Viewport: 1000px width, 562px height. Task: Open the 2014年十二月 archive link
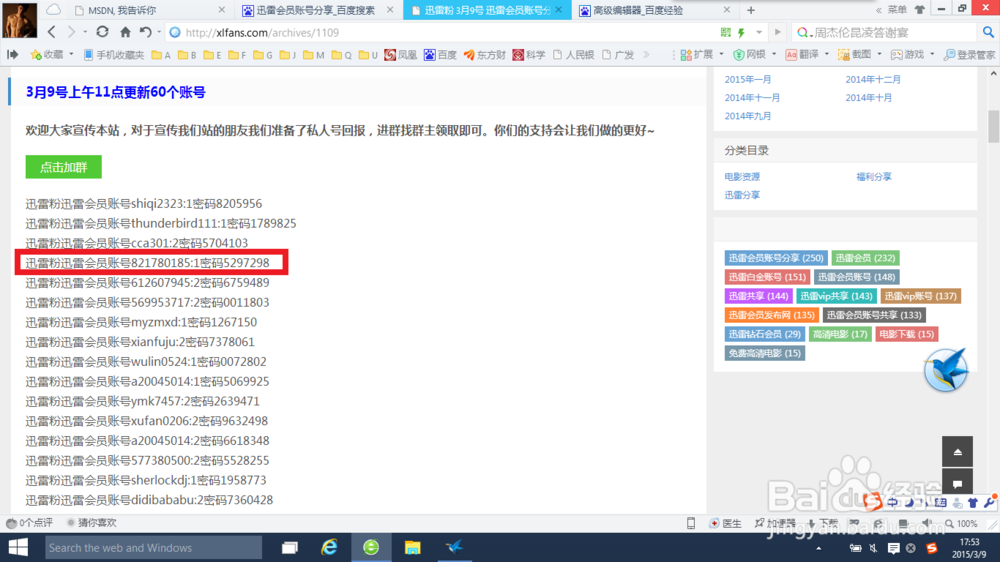tap(873, 79)
